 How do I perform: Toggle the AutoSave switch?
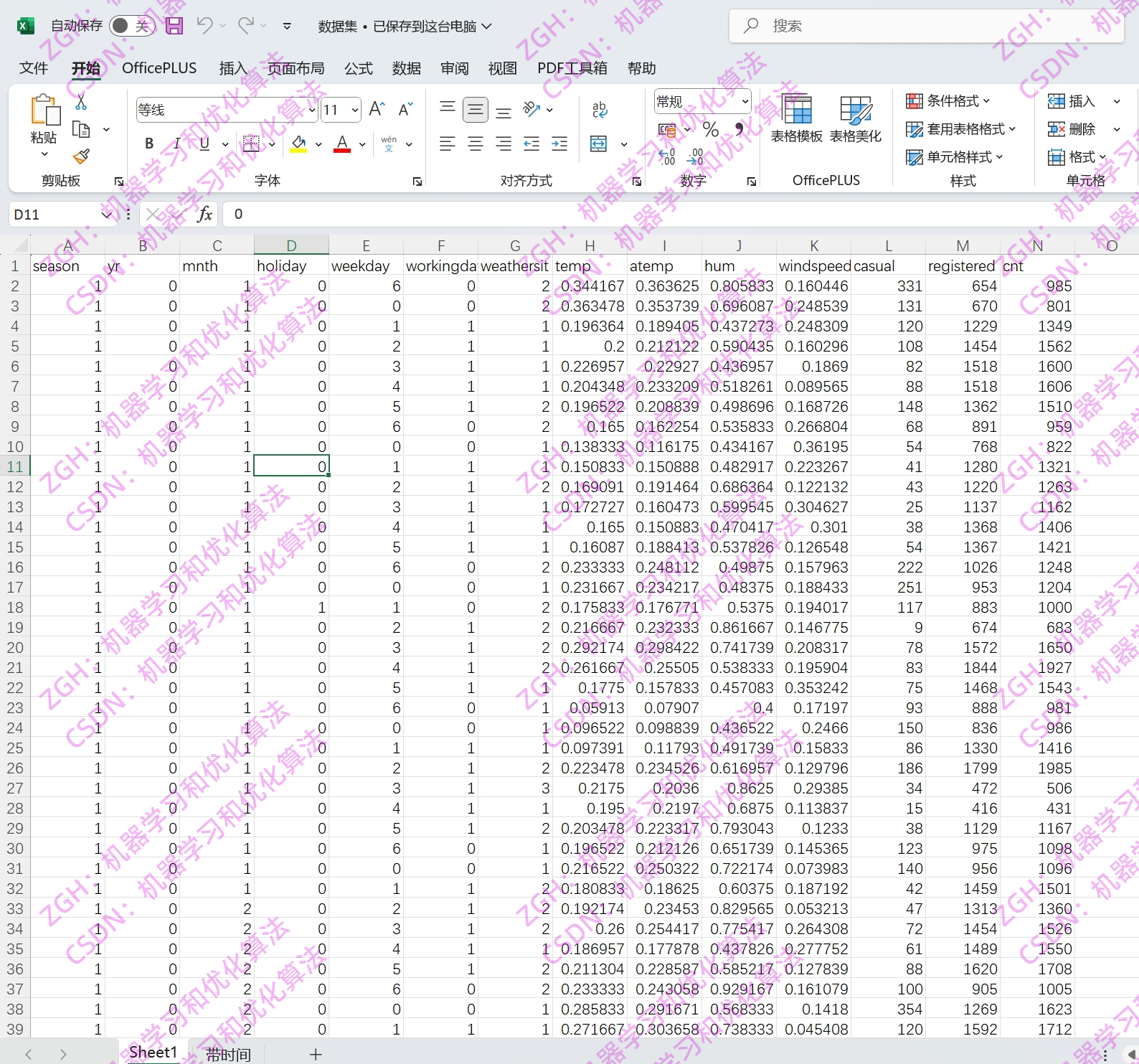[x=132, y=26]
